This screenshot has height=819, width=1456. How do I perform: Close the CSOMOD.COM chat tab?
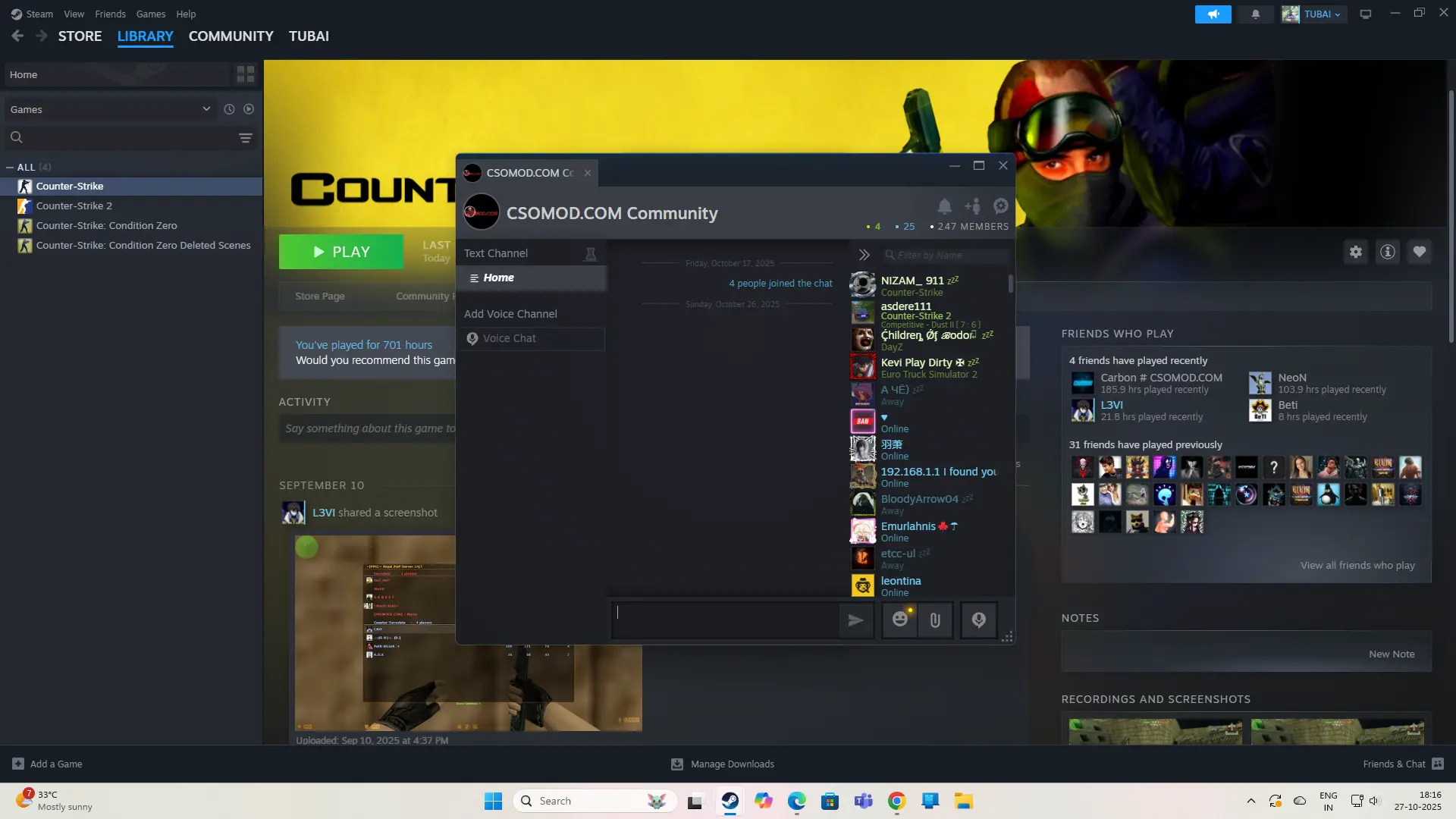(x=588, y=173)
